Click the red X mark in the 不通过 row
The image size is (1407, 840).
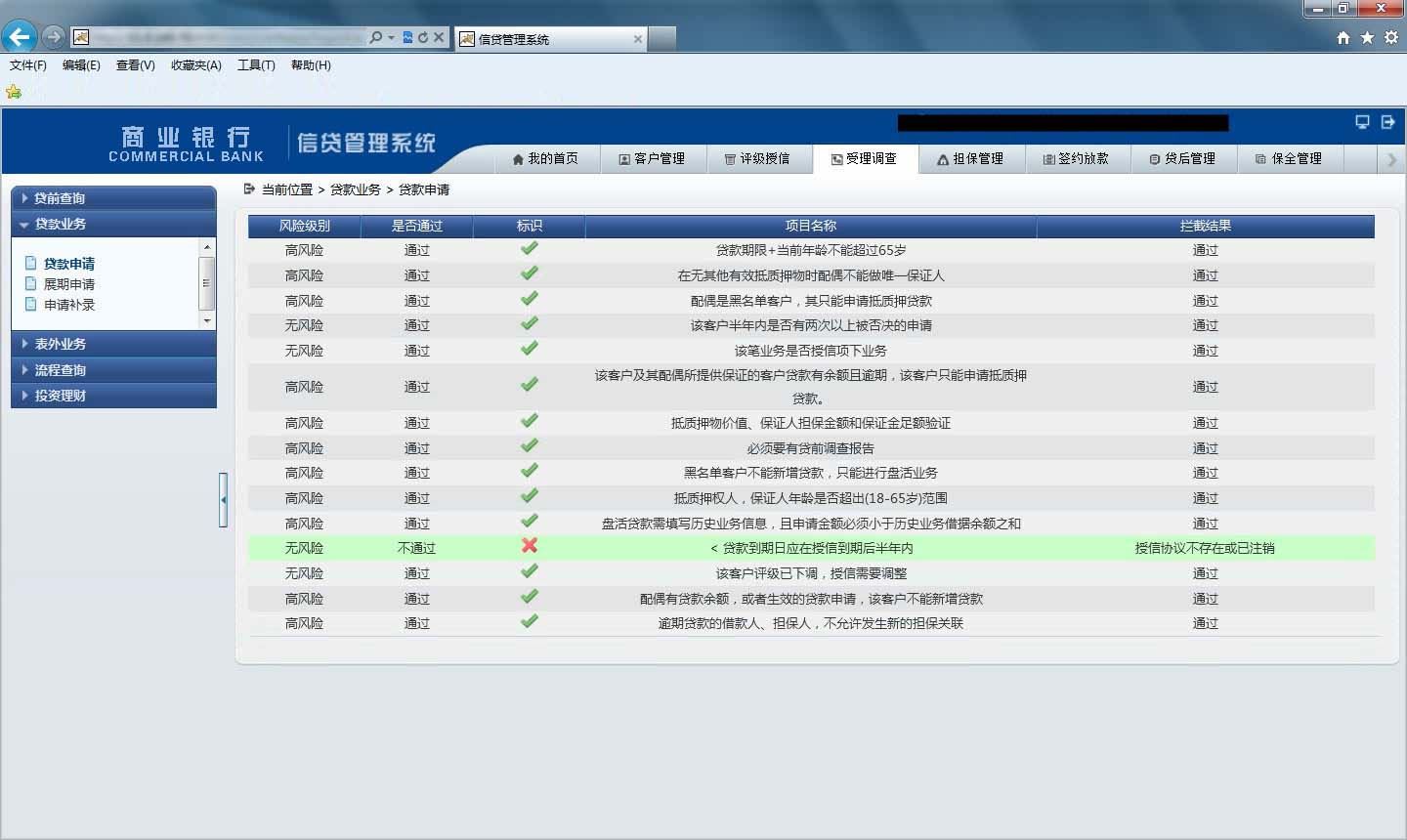pyautogui.click(x=530, y=545)
